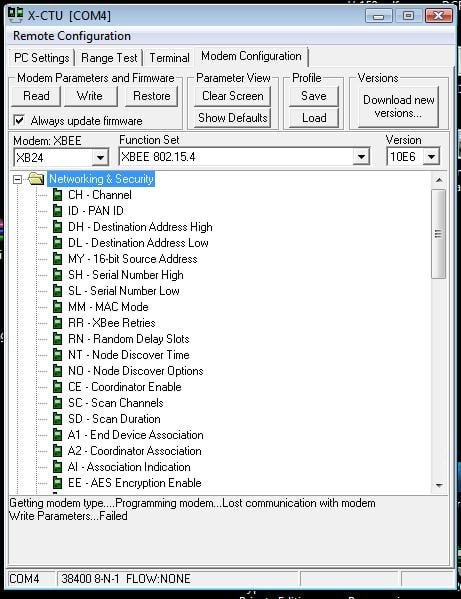Save the current profile

[314, 96]
